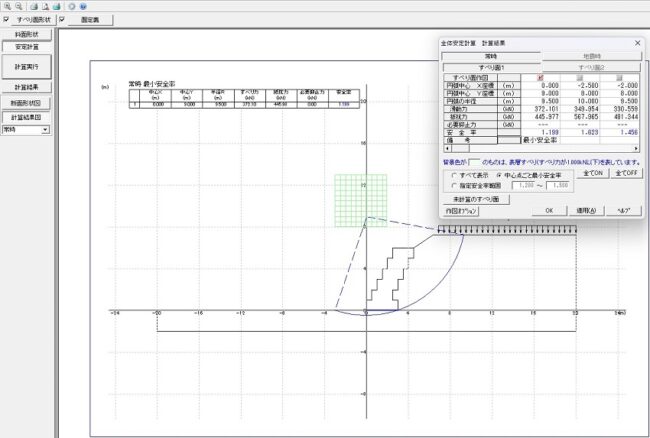Click the sliding force cell 349.954
The width and height of the screenshot is (650, 438).
[580, 109]
